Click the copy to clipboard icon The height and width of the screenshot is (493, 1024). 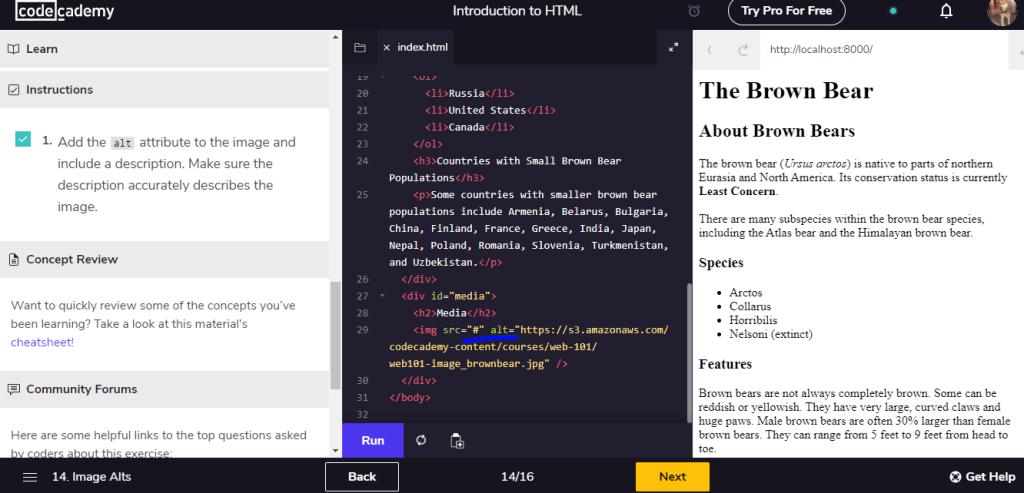[x=456, y=440]
